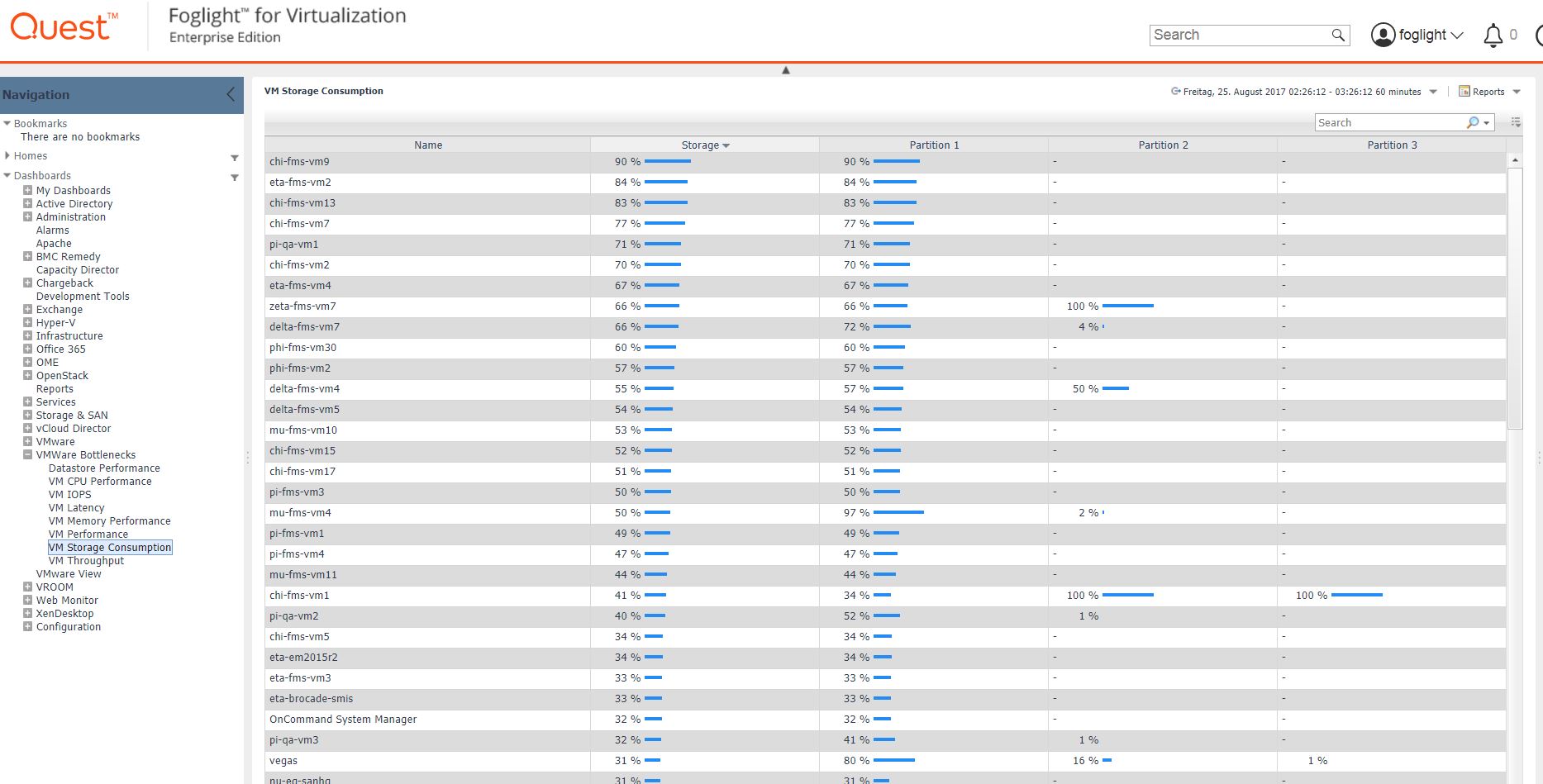Sort by the Name column header
The width and height of the screenshot is (1543, 784).
pos(428,145)
